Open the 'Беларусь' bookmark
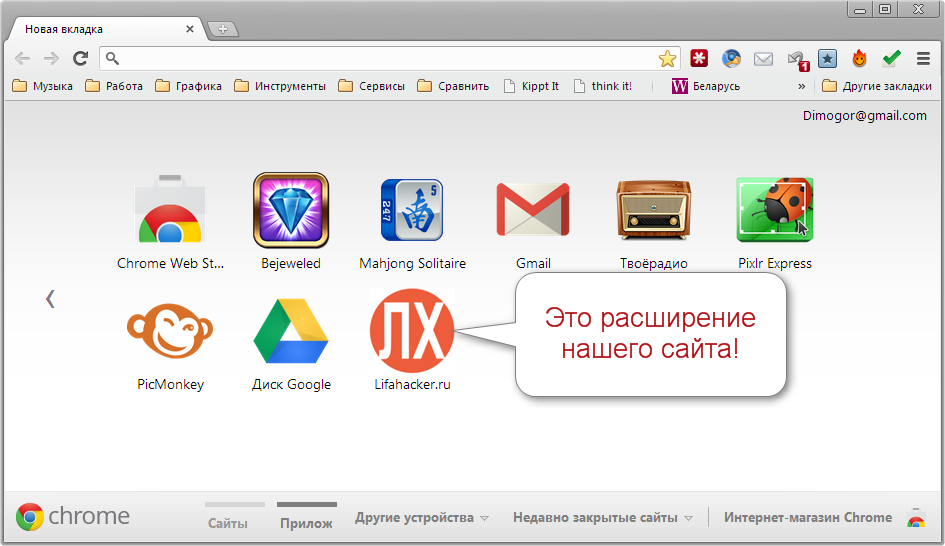Viewport: 945px width, 546px height. [706, 86]
